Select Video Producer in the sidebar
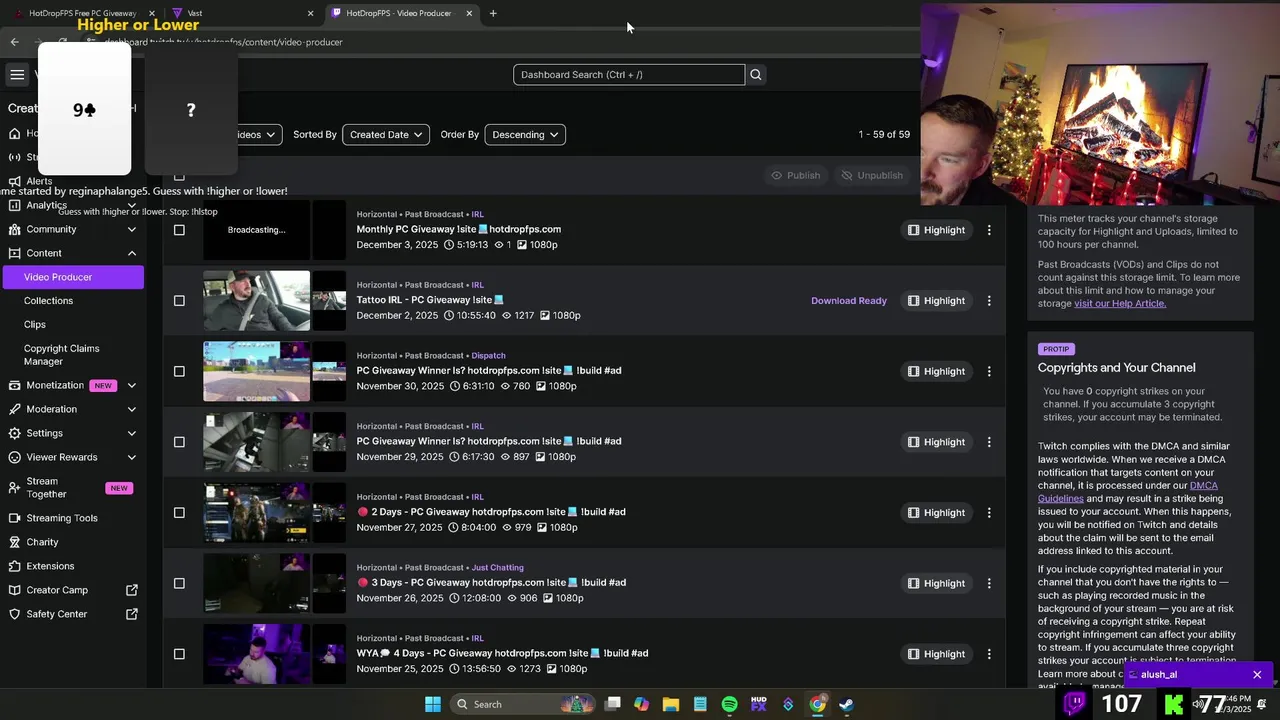 click(x=73, y=277)
